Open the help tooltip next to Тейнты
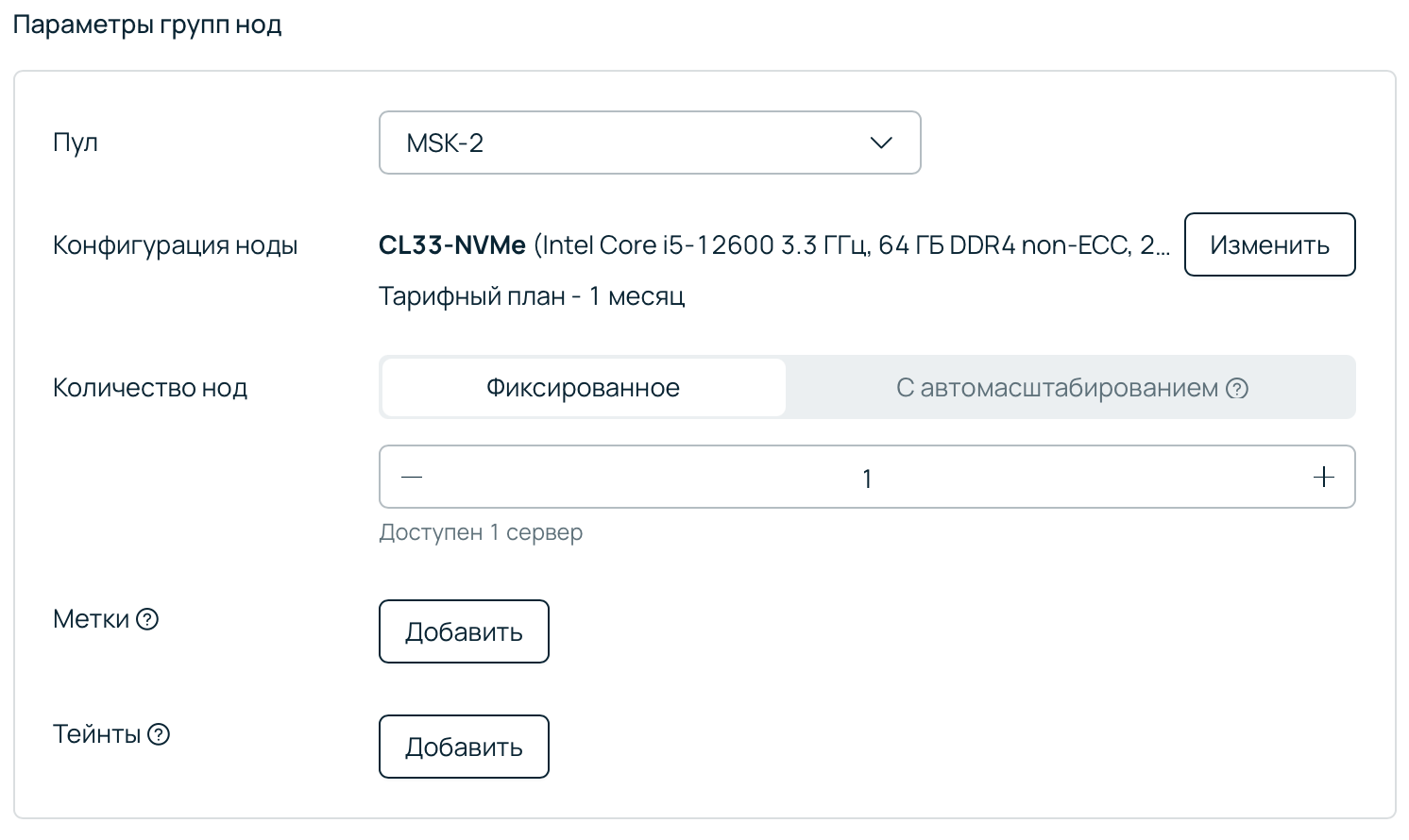The height and width of the screenshot is (840, 1409). (x=161, y=735)
